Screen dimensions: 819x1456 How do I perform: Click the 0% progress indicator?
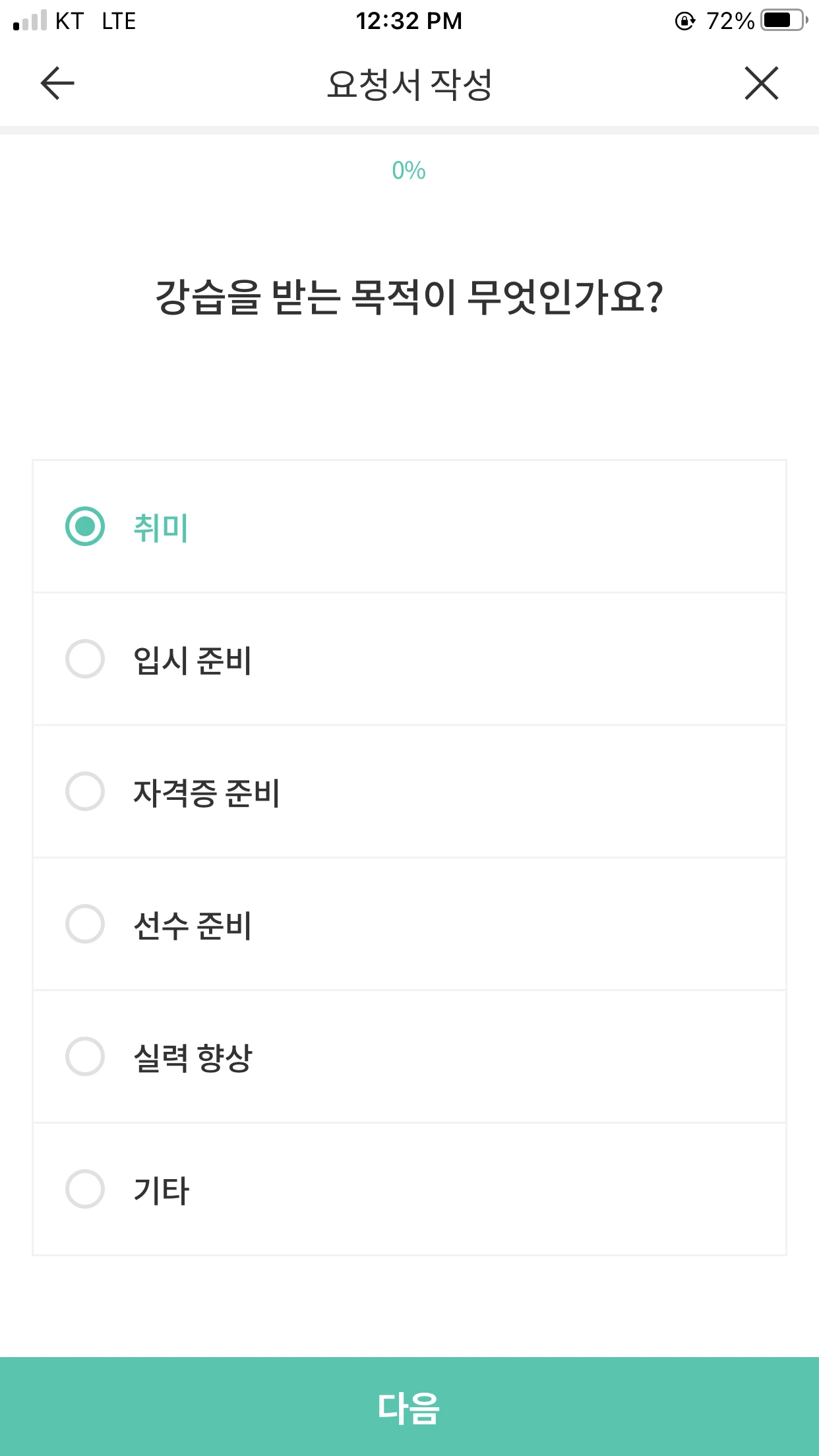point(409,171)
